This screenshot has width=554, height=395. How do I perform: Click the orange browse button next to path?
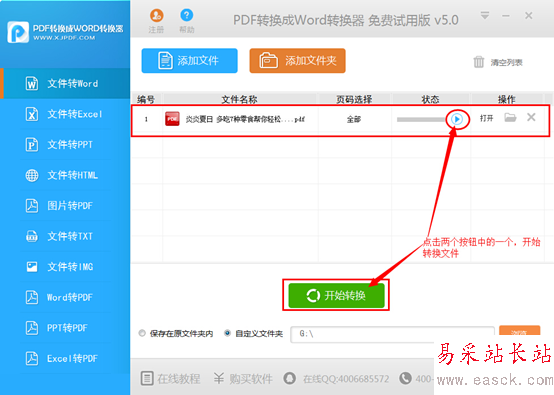click(x=519, y=331)
